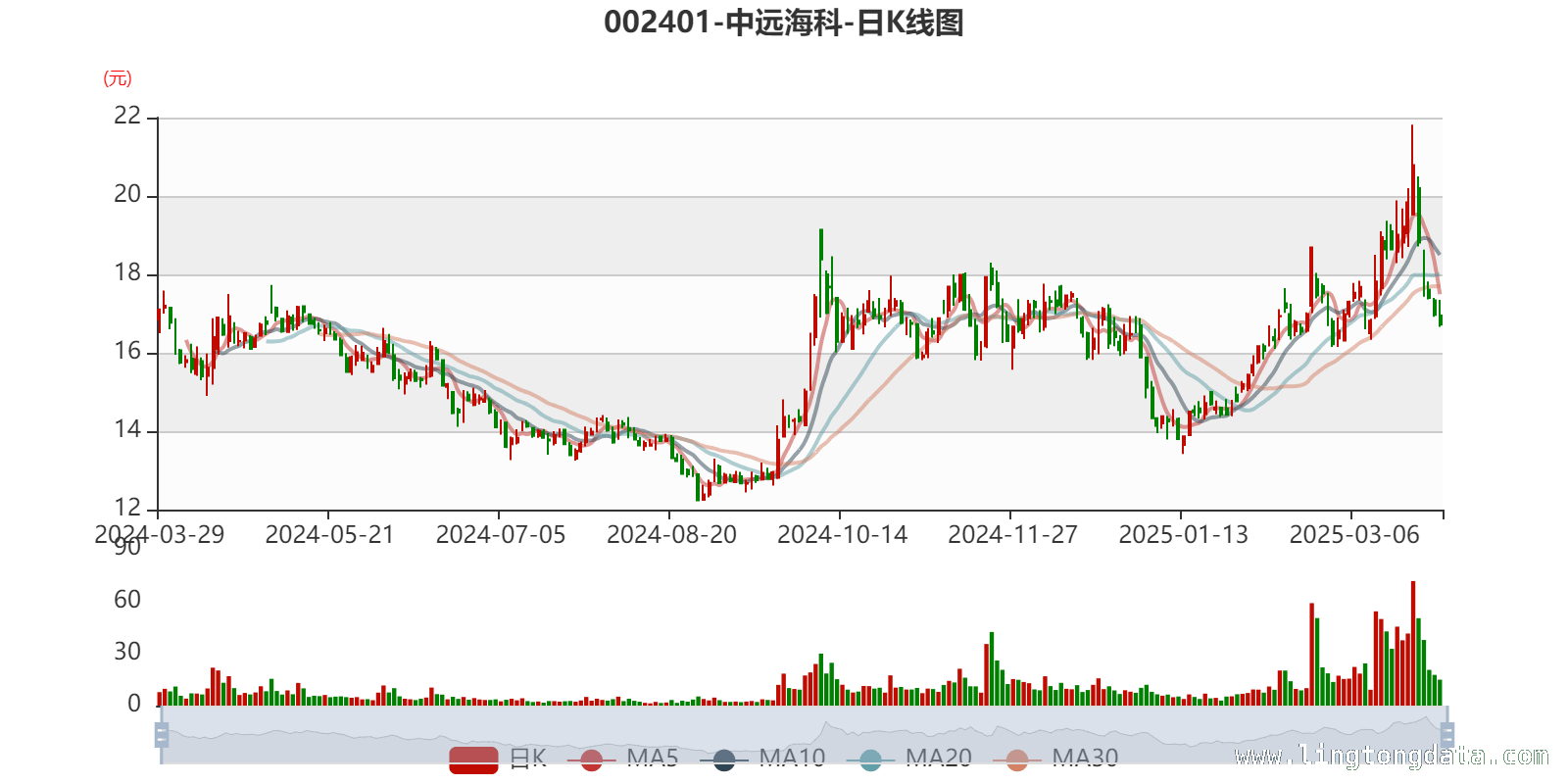Click the price axis label 14
Screen dimensions: 1568x784
(x=127, y=430)
